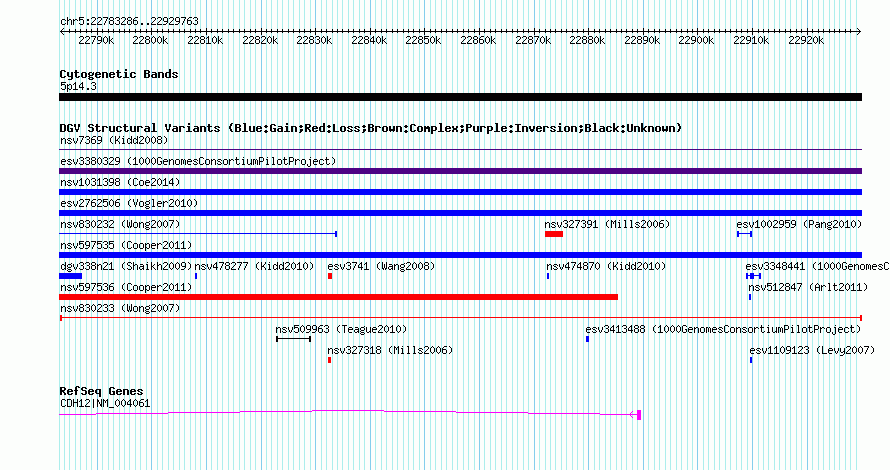
Task: Select the esv3380329 purple inversion bar
Action: [x=460, y=171]
